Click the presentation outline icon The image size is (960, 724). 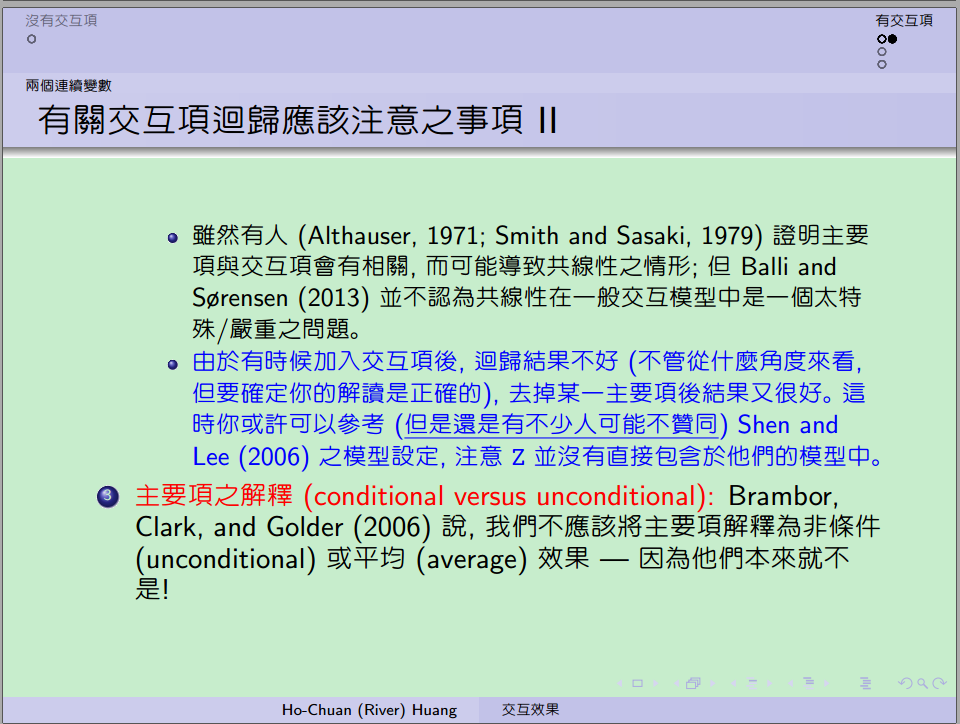coord(866,683)
